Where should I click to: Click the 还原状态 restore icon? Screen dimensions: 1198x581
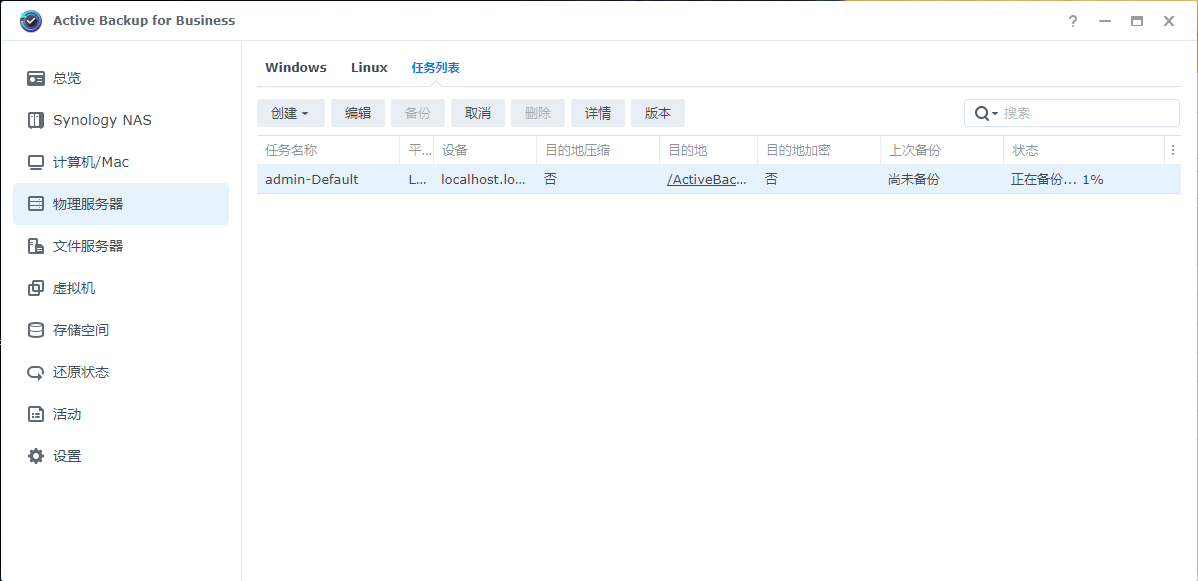[36, 372]
